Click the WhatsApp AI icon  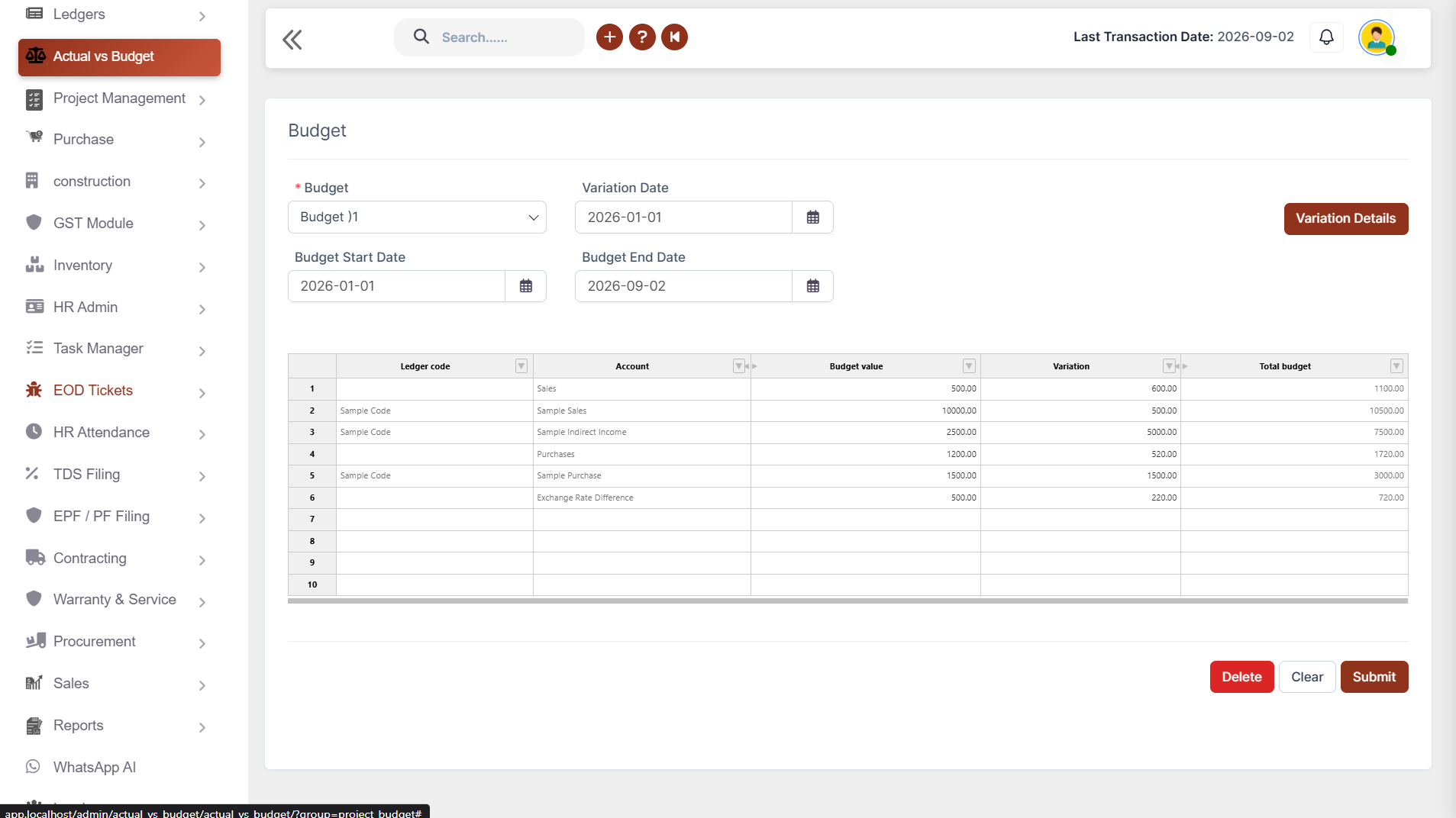tap(33, 767)
